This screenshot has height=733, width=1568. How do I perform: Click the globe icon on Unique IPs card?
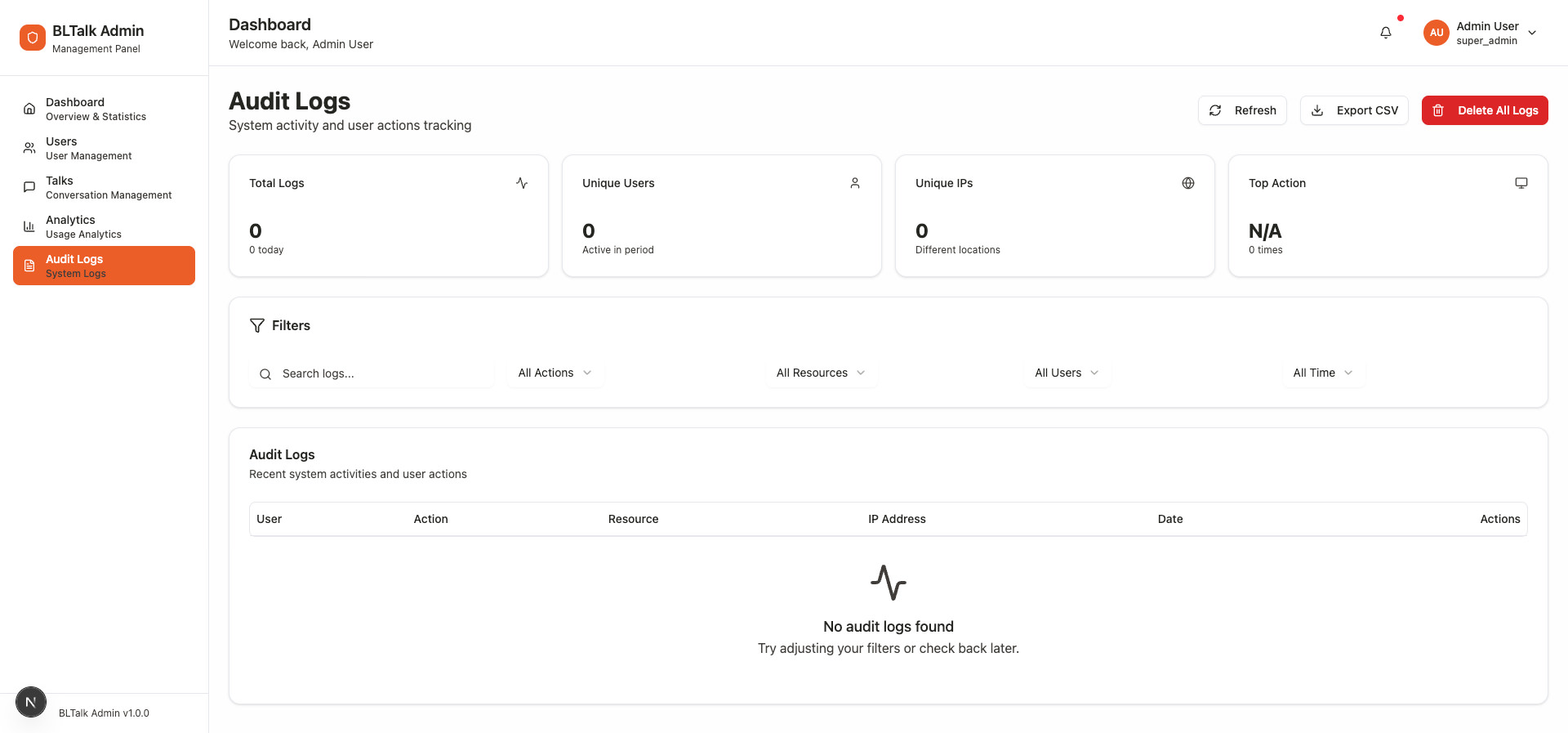tap(1188, 183)
